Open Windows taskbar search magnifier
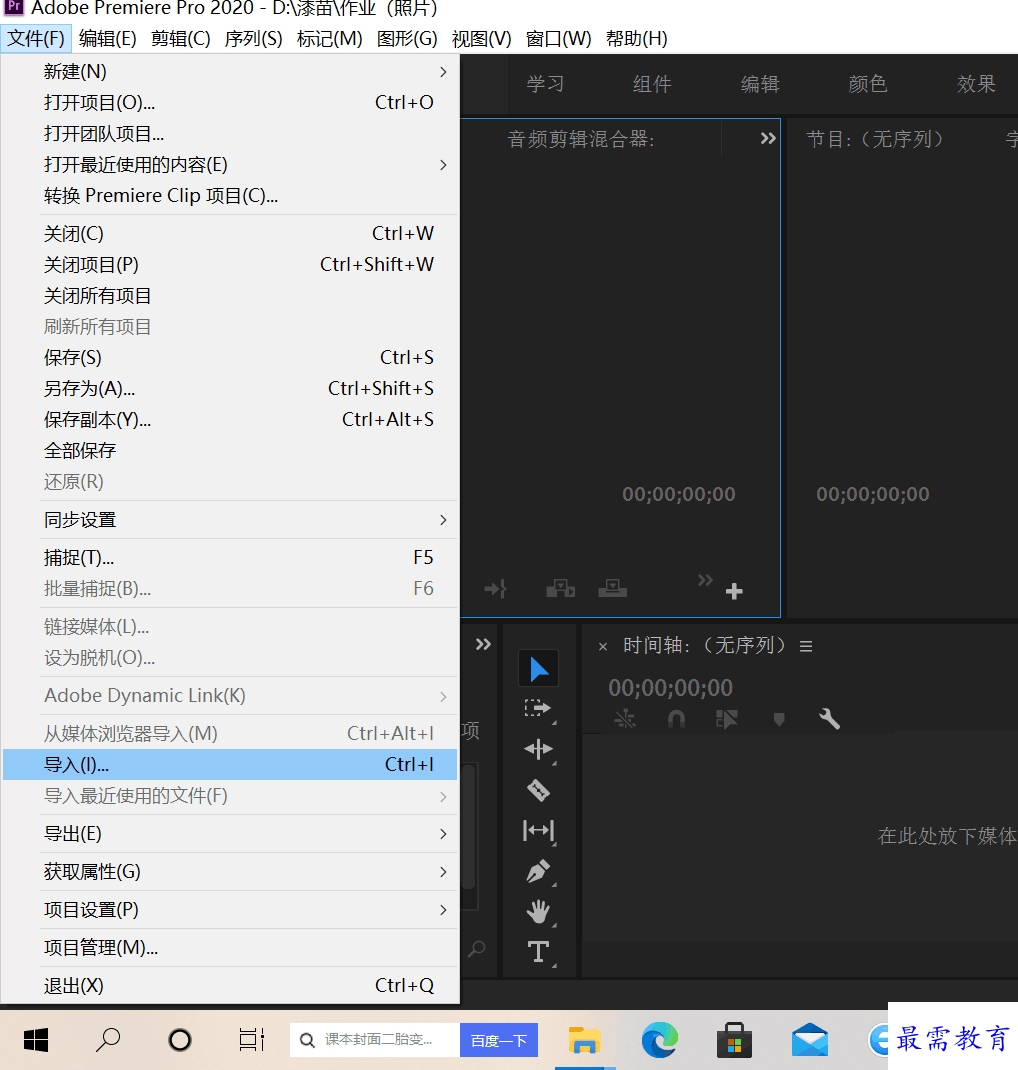This screenshot has width=1018, height=1070. [108, 1040]
